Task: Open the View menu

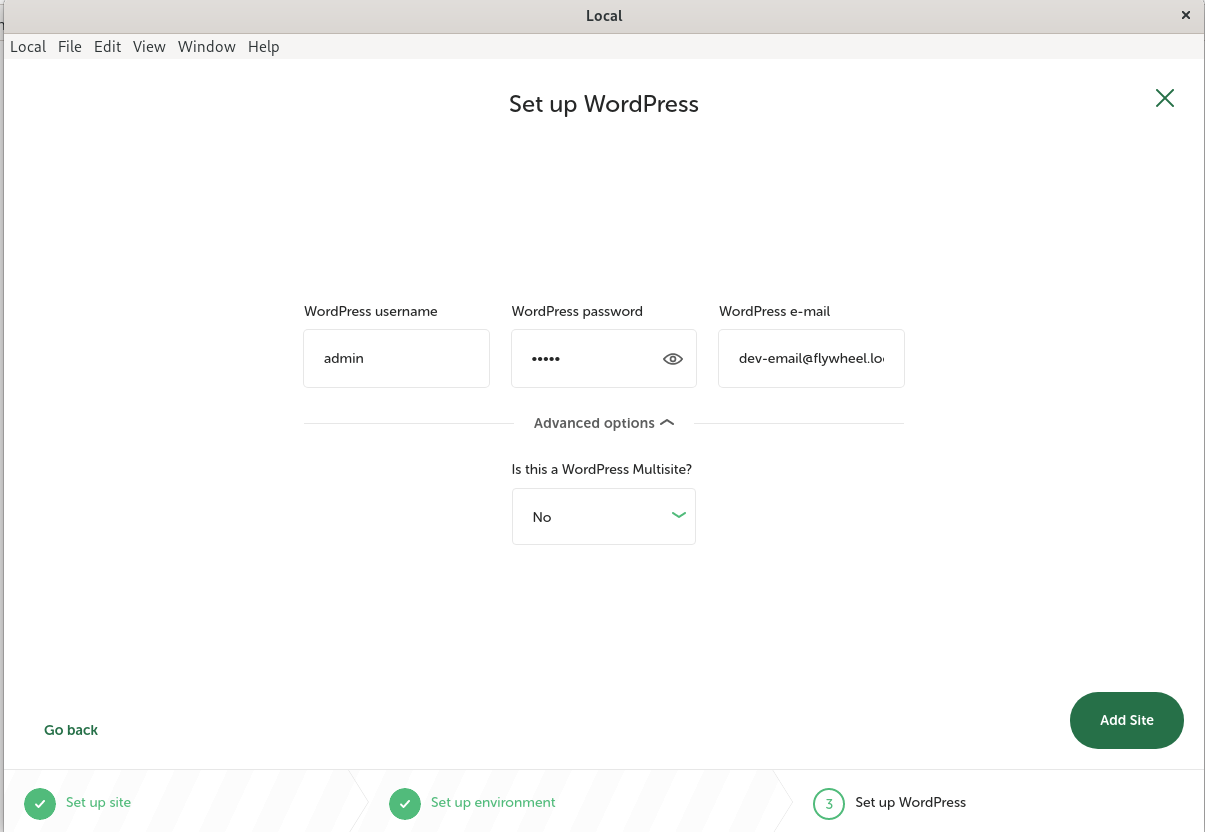Action: click(x=149, y=47)
